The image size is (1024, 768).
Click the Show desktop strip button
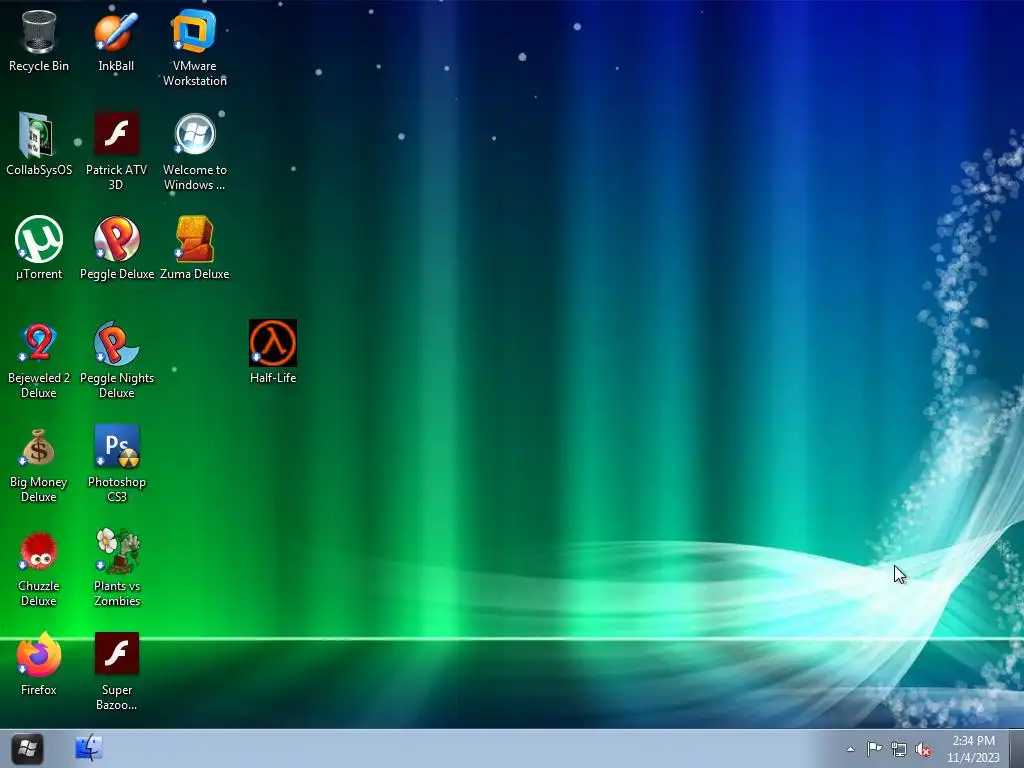1017,749
